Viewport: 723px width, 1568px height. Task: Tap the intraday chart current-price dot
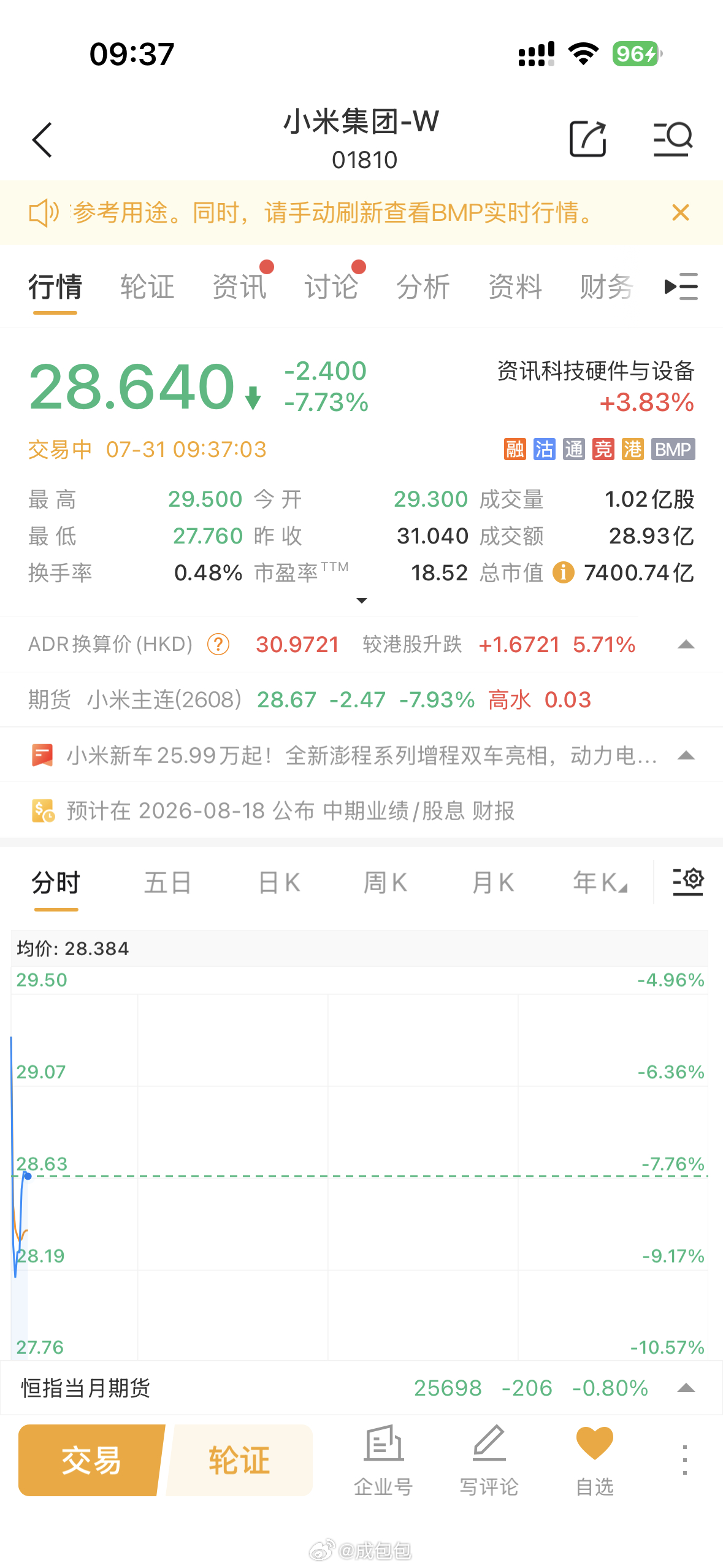click(x=28, y=1176)
